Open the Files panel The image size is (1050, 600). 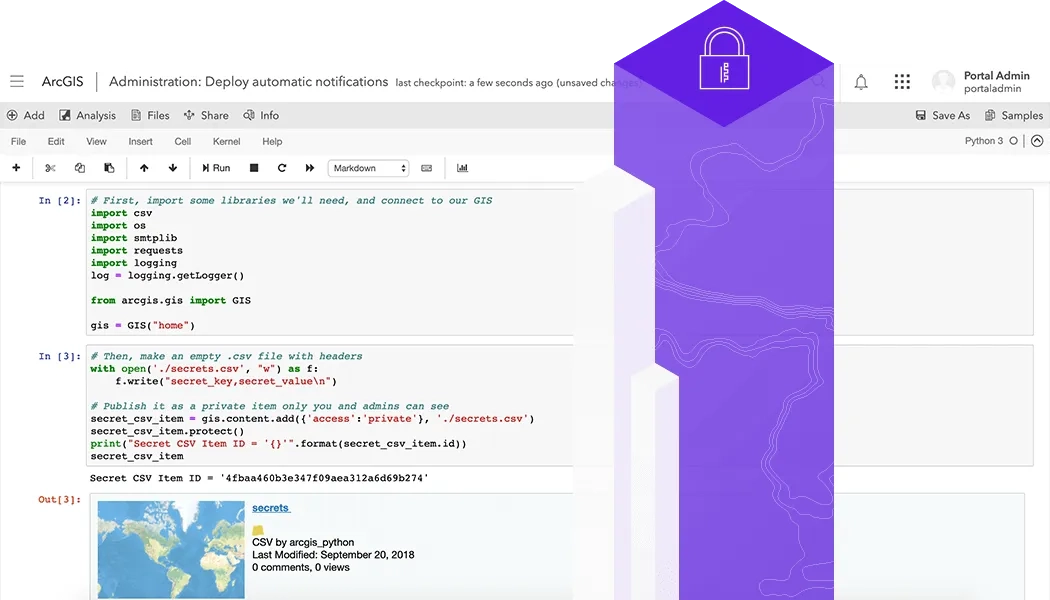[x=150, y=115]
